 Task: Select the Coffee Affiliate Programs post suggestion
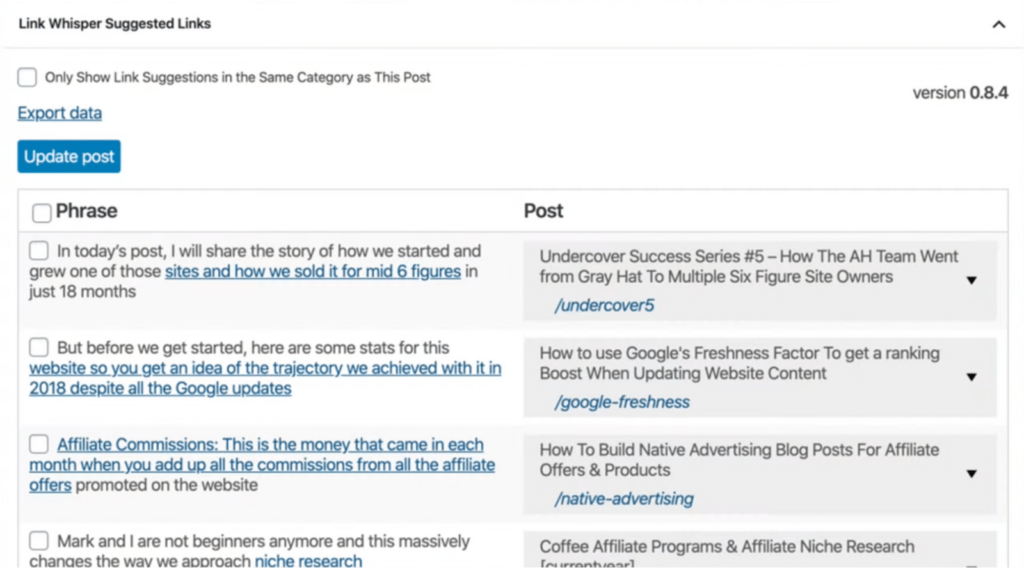coord(727,547)
